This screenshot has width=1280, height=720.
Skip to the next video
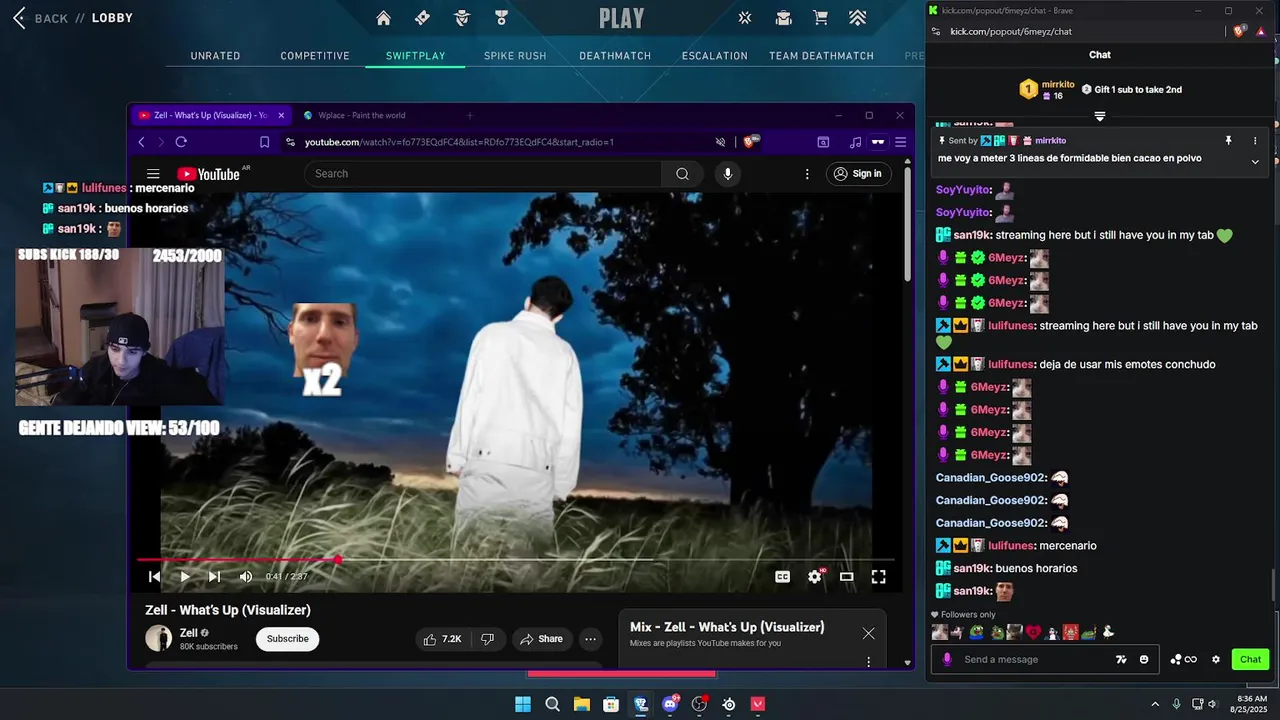pyautogui.click(x=214, y=576)
